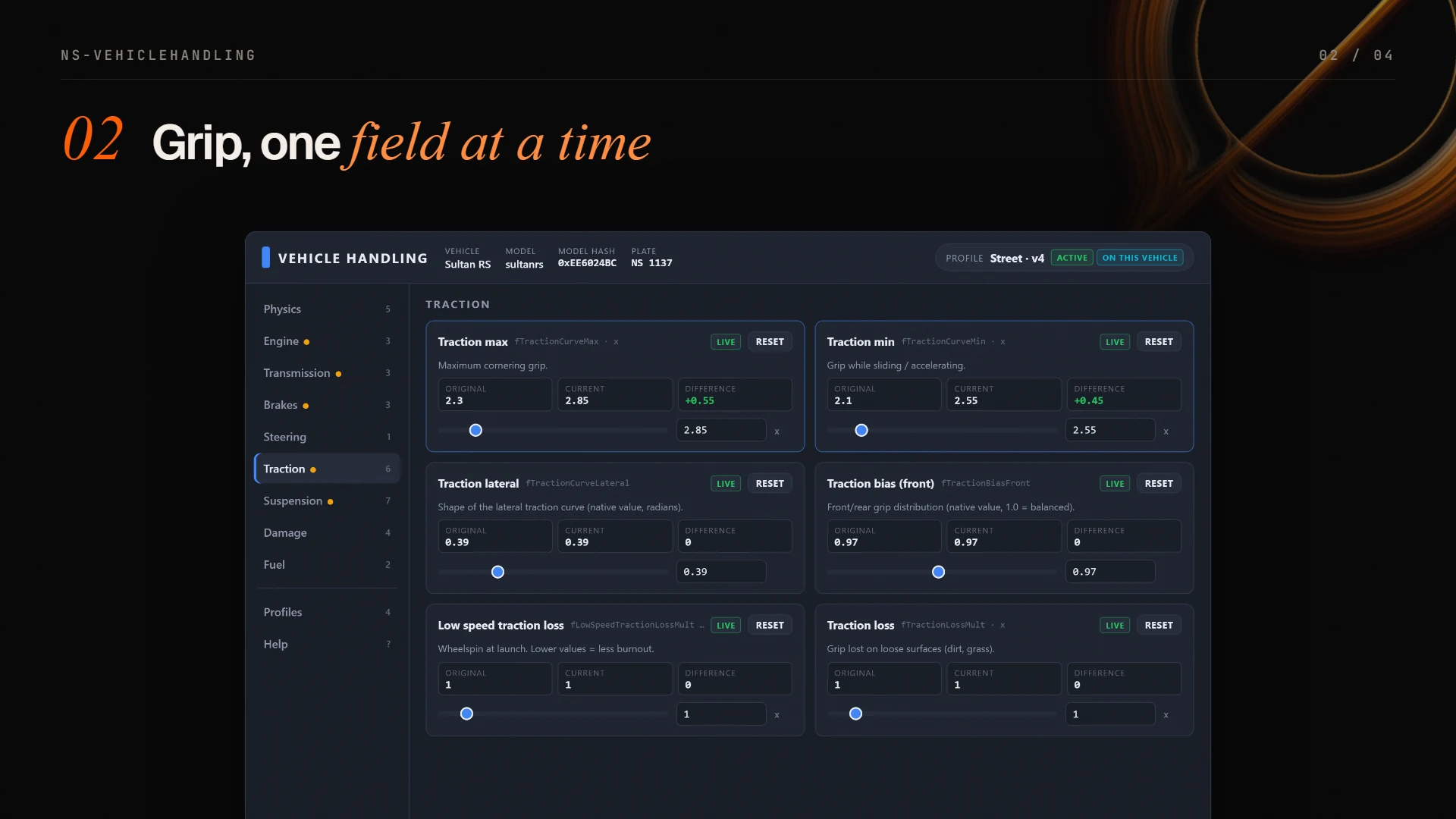Click the Traction max slider handle
This screenshot has width=1456, height=819.
[x=475, y=430]
